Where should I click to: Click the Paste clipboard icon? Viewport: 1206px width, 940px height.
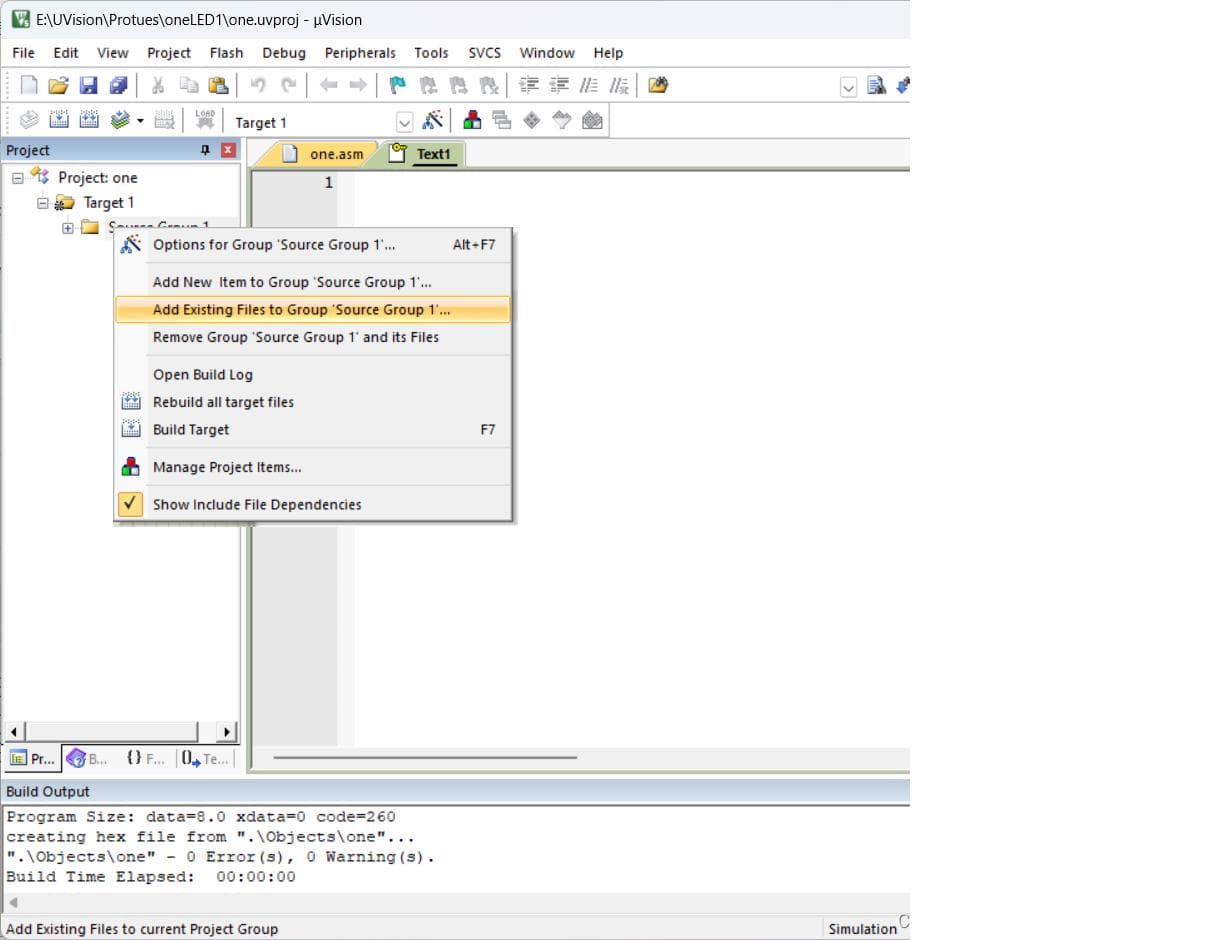(218, 86)
